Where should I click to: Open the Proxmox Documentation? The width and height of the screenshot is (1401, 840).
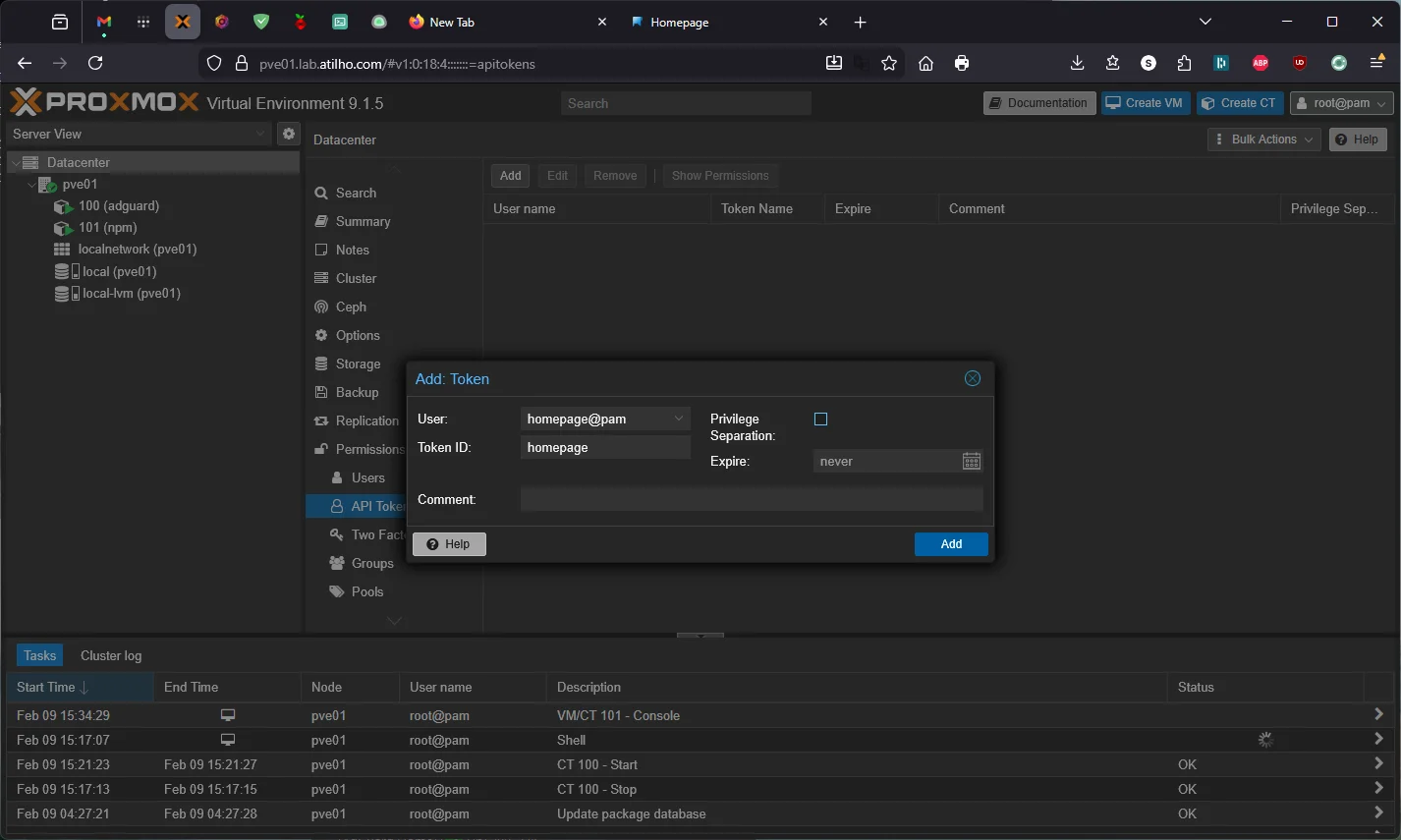click(x=1038, y=102)
